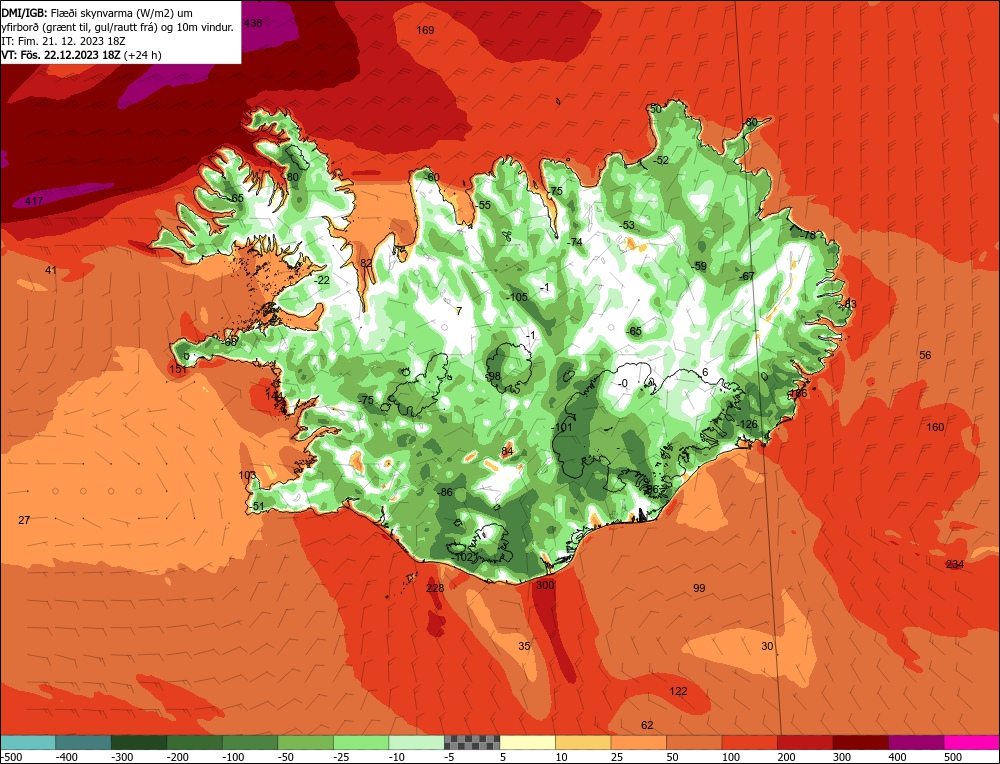Click the dark red legend swatch for 300 to 400

(861, 742)
